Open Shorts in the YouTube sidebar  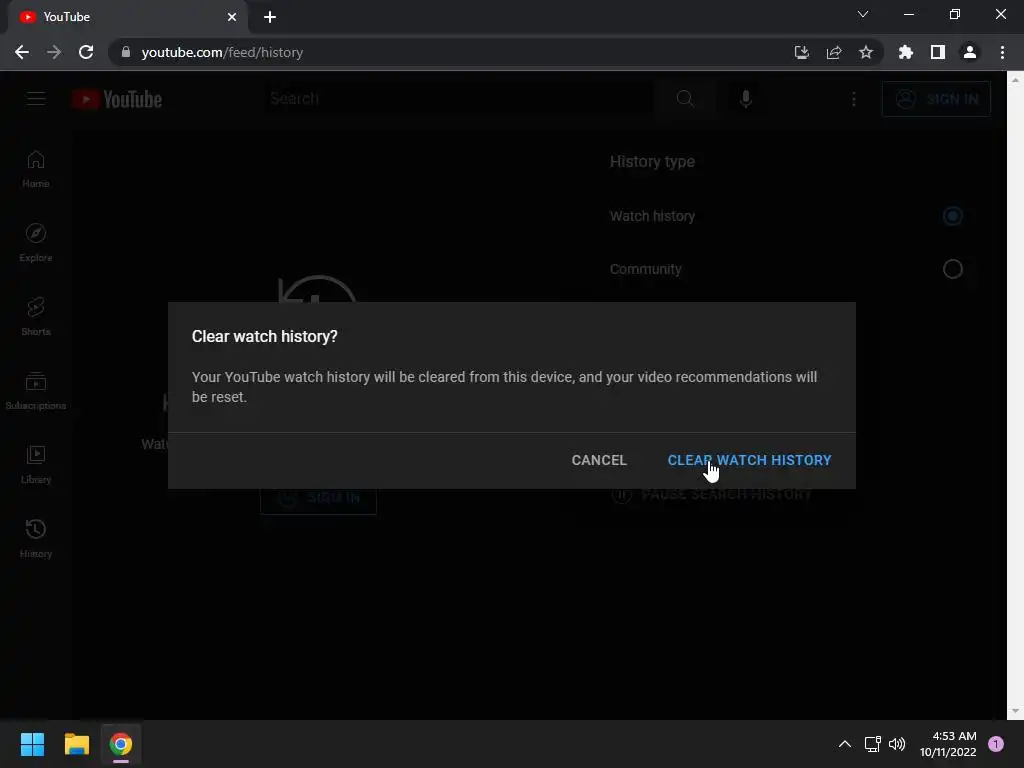pos(36,317)
